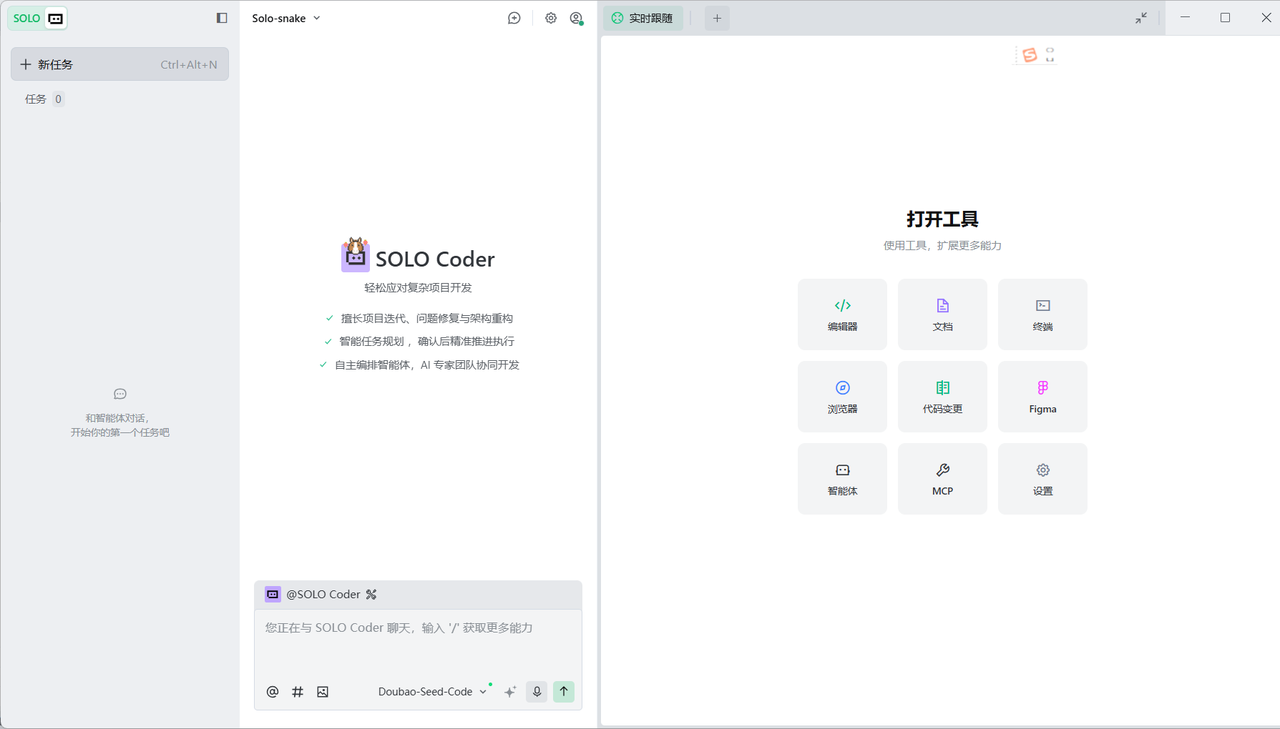Start a 新任务 new task
The width and height of the screenshot is (1280, 729).
point(119,64)
